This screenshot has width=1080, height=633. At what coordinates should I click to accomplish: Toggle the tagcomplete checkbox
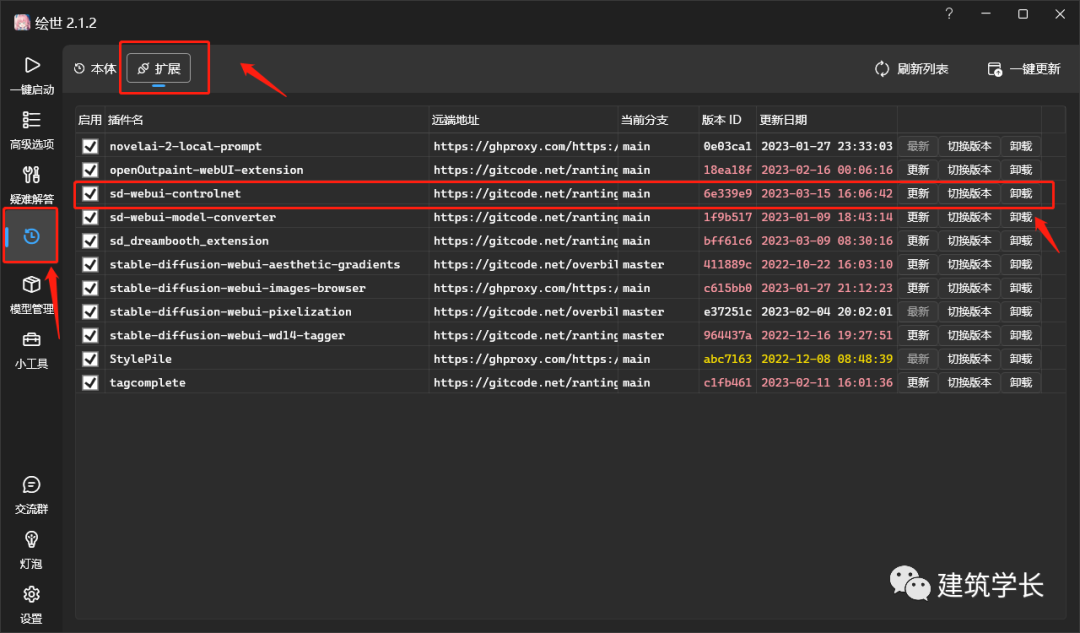pyautogui.click(x=90, y=382)
